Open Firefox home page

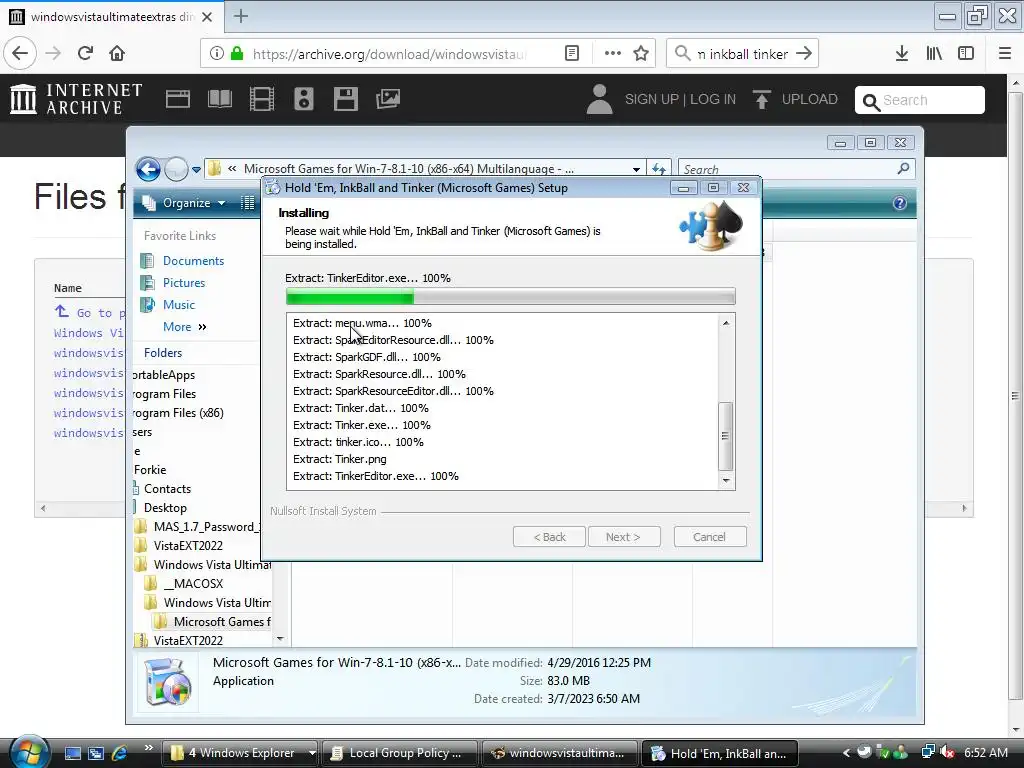[x=117, y=54]
